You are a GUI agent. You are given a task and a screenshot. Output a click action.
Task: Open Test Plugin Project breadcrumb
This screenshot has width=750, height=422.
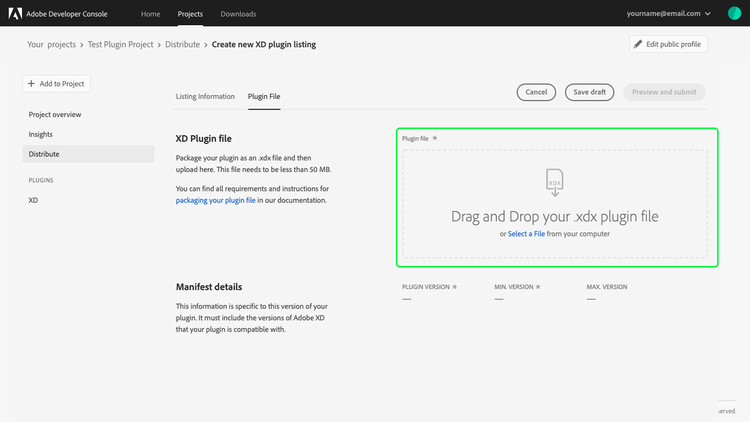tap(121, 44)
